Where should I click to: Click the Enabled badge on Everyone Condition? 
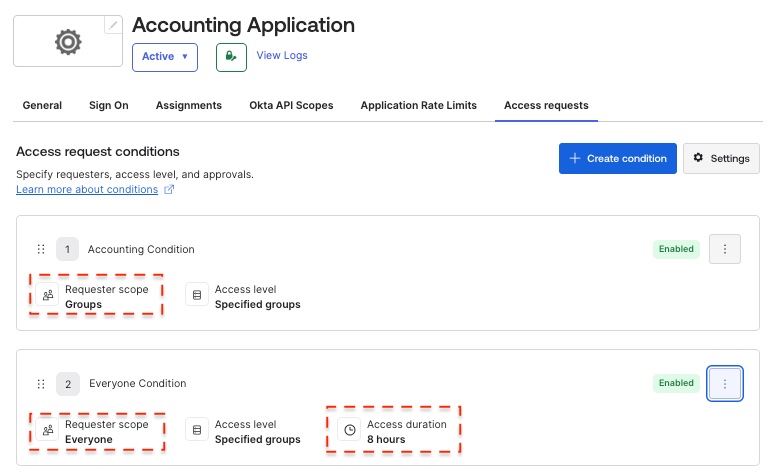point(676,383)
